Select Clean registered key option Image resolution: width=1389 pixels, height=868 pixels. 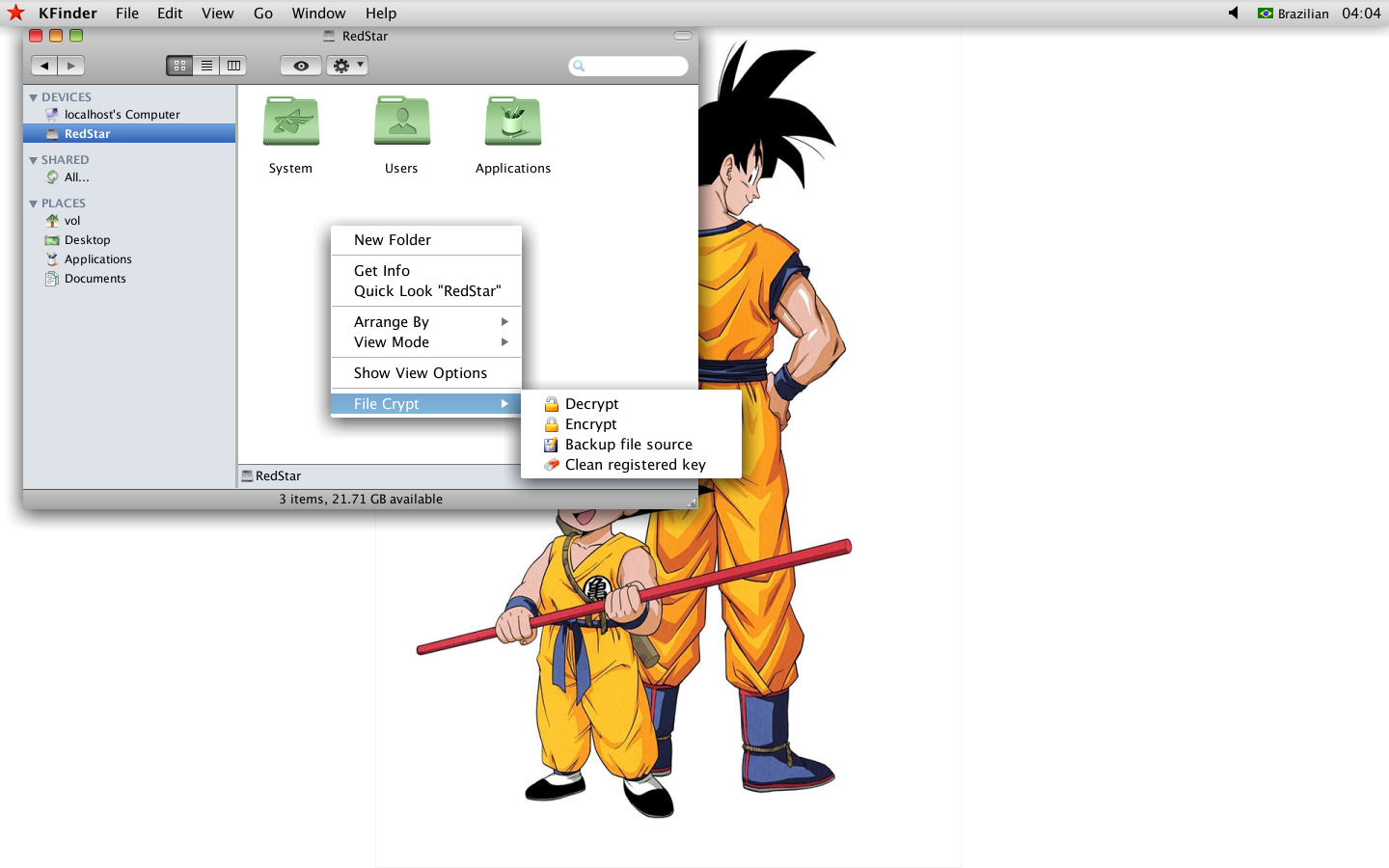pyautogui.click(x=631, y=465)
